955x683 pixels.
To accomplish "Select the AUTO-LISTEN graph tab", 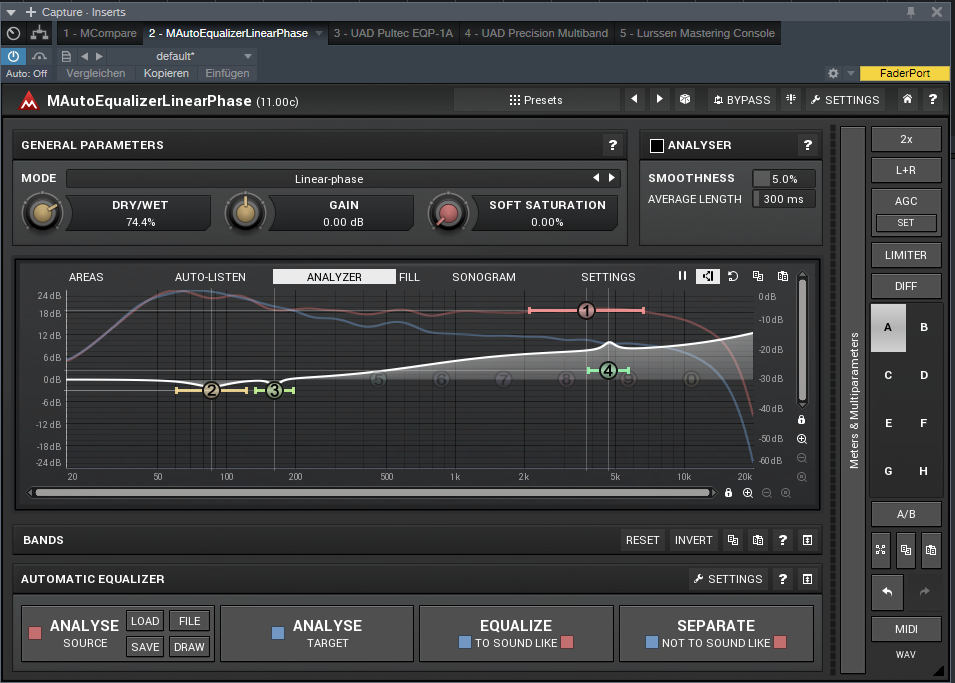I will click(210, 277).
